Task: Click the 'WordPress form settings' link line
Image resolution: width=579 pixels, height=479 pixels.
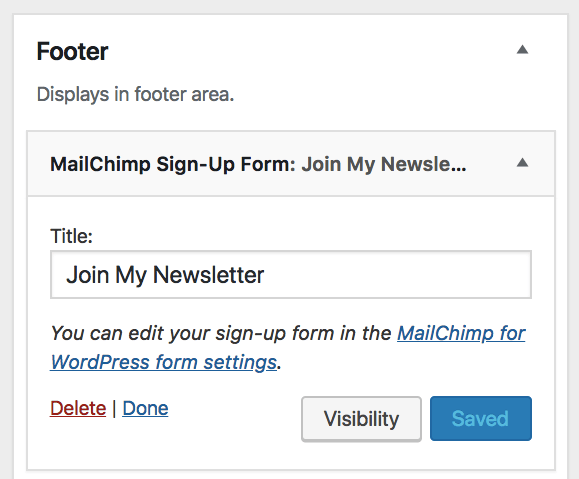Action: point(163,362)
